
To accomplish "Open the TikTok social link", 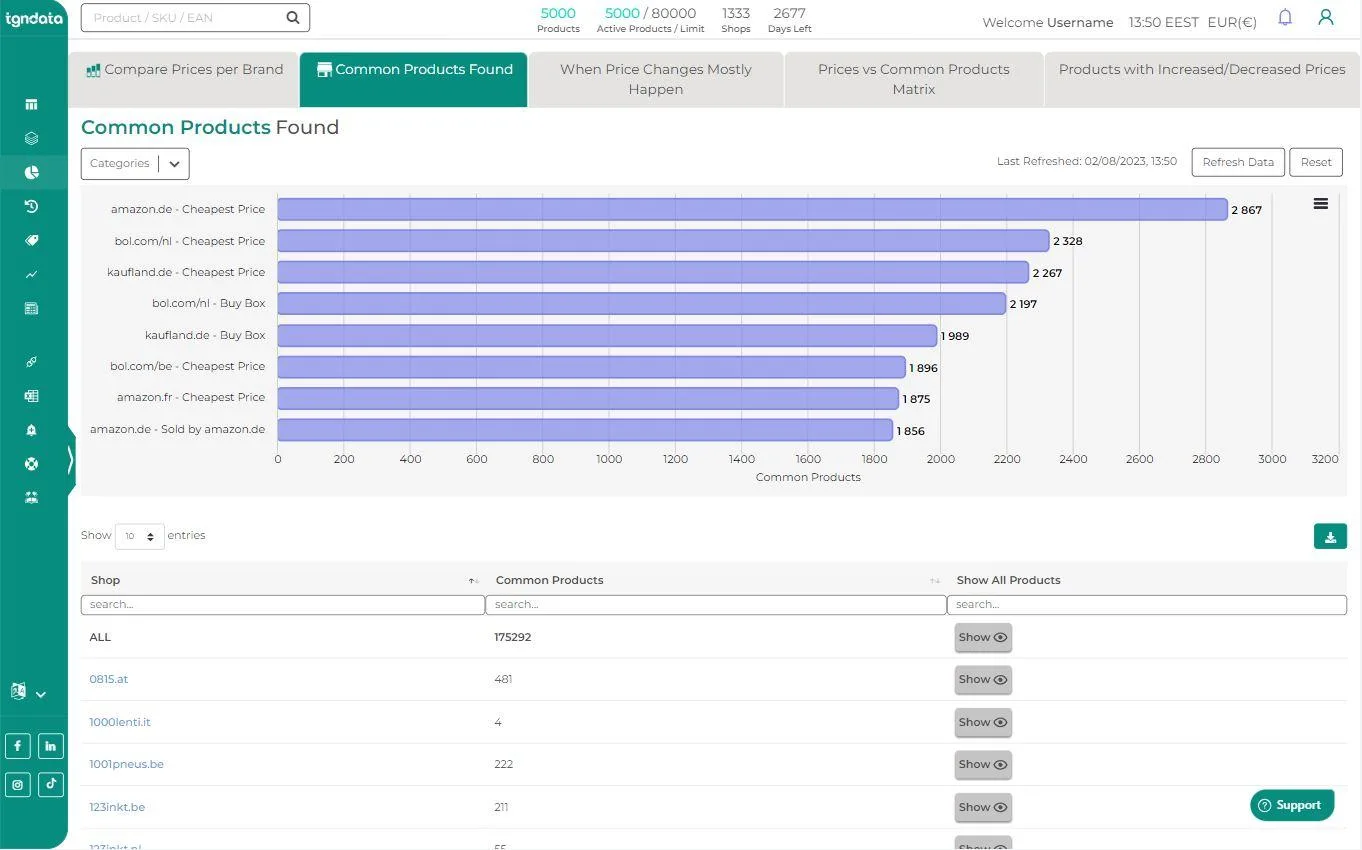I will tap(51, 785).
